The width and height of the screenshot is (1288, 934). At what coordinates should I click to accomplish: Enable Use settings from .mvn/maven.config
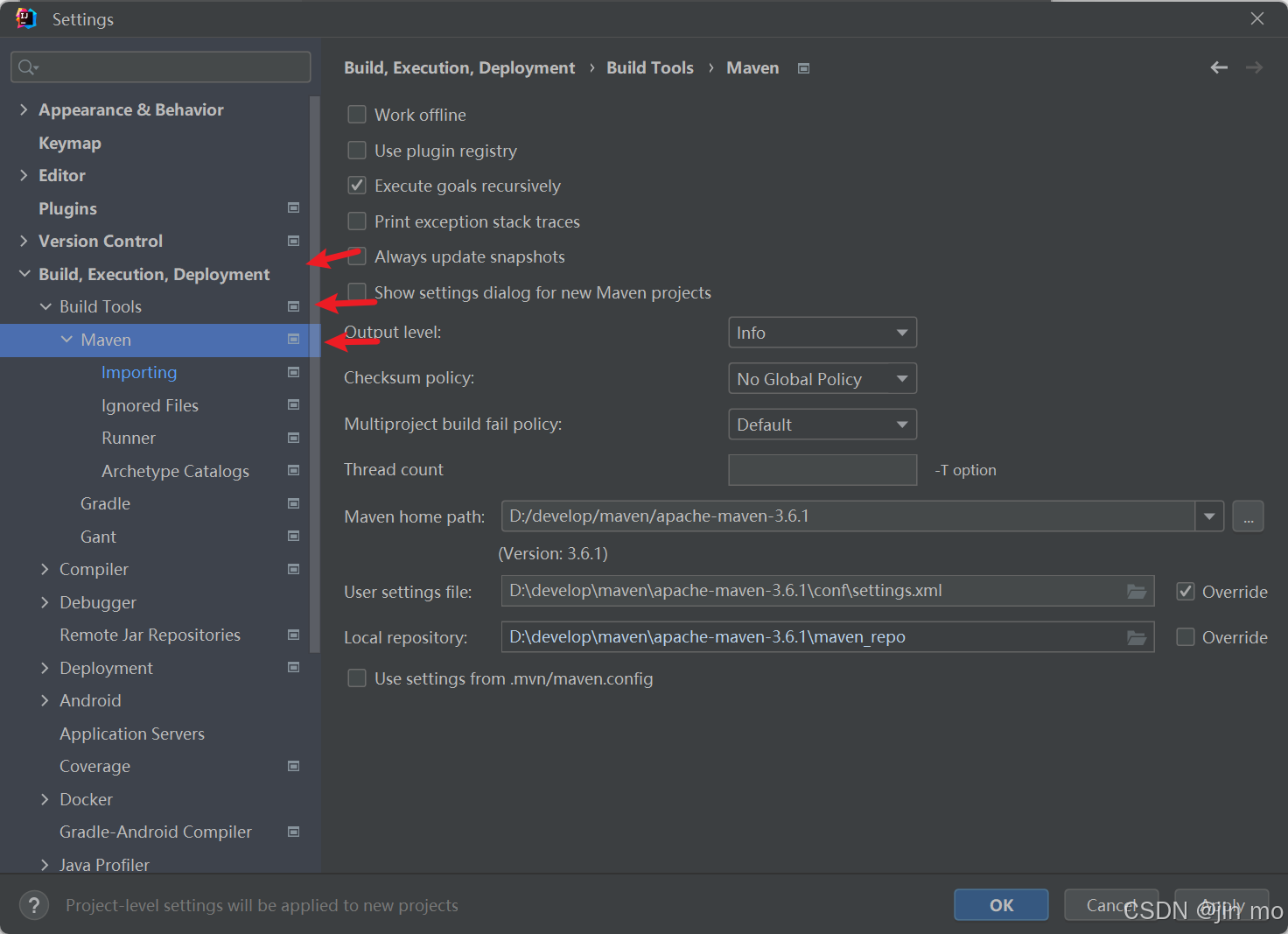click(x=357, y=678)
